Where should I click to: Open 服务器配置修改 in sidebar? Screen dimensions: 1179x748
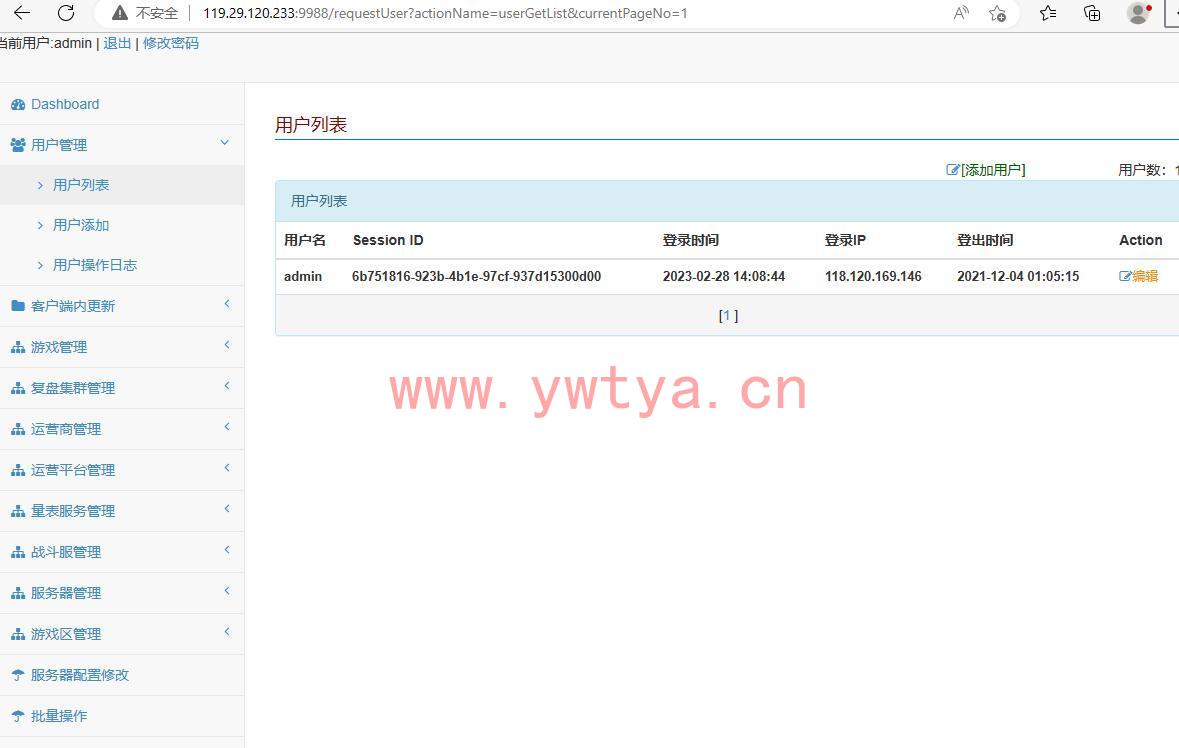click(x=80, y=675)
